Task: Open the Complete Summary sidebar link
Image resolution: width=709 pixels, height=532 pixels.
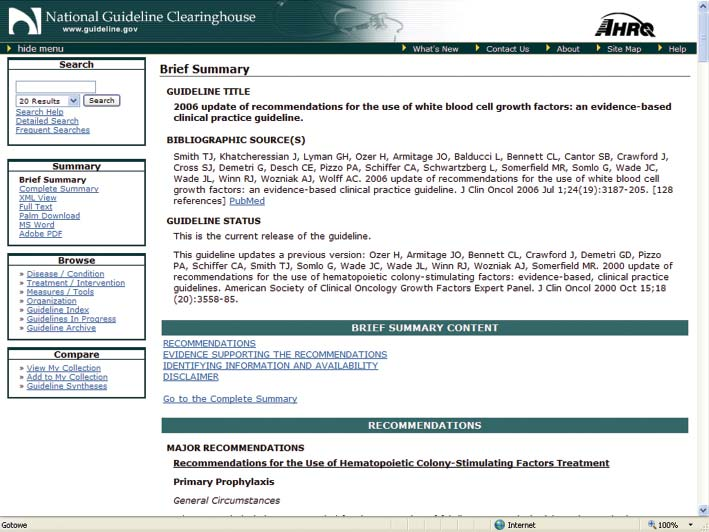Action: pyautogui.click(x=59, y=188)
